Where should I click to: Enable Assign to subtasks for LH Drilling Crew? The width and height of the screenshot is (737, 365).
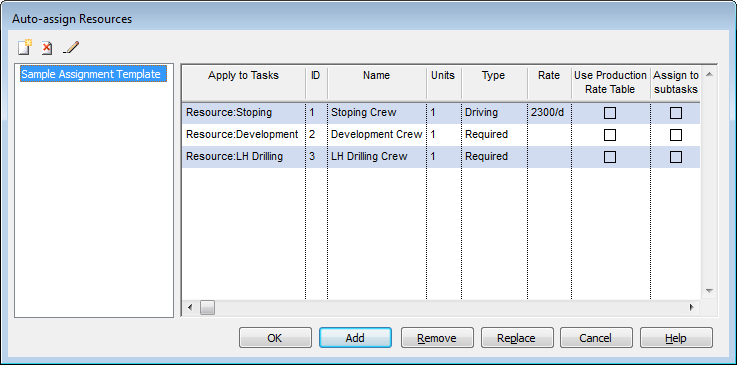pos(676,156)
